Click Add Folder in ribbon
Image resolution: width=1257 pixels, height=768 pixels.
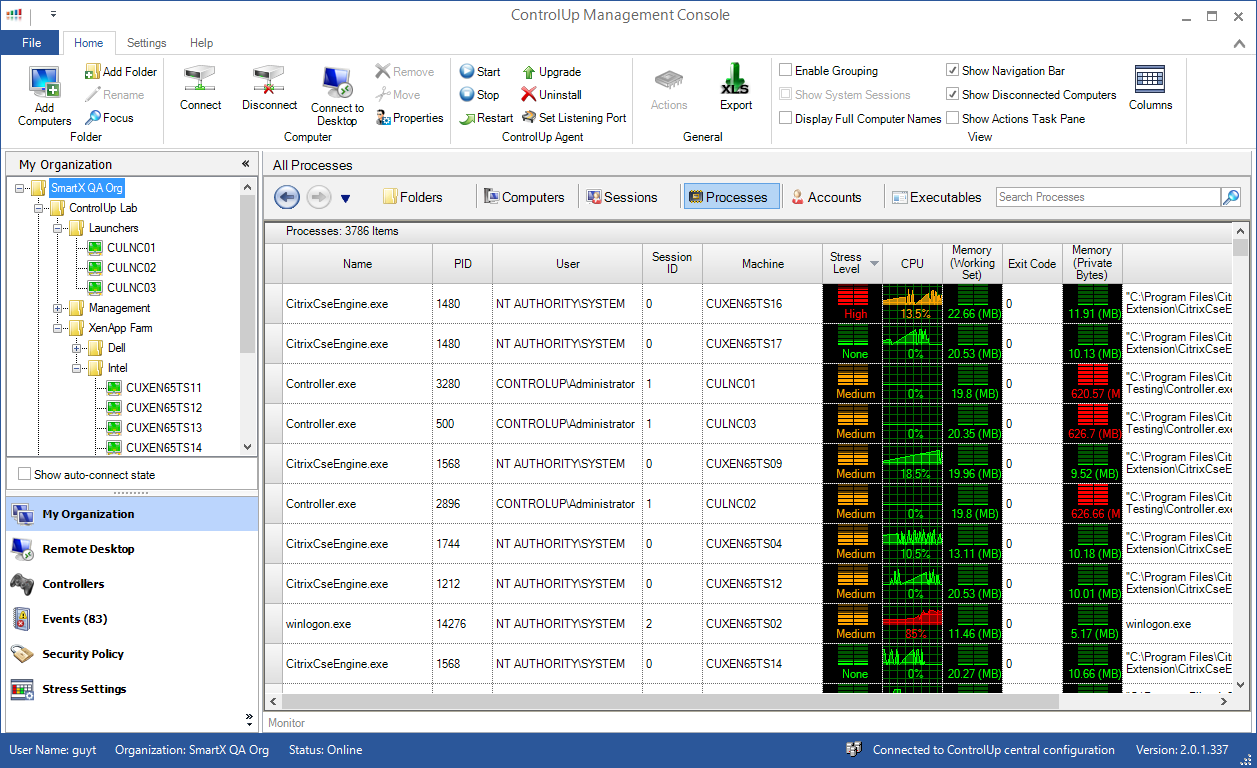click(x=121, y=72)
